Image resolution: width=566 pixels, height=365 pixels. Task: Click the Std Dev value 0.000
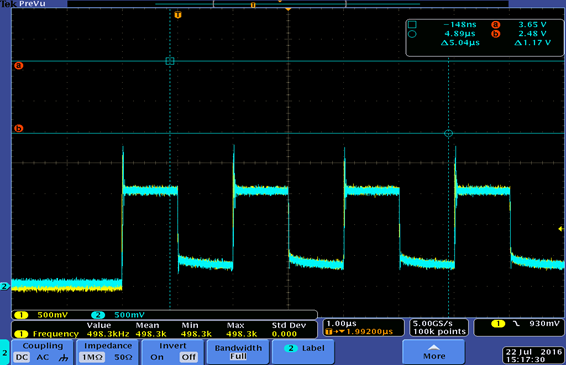pyautogui.click(x=284, y=334)
